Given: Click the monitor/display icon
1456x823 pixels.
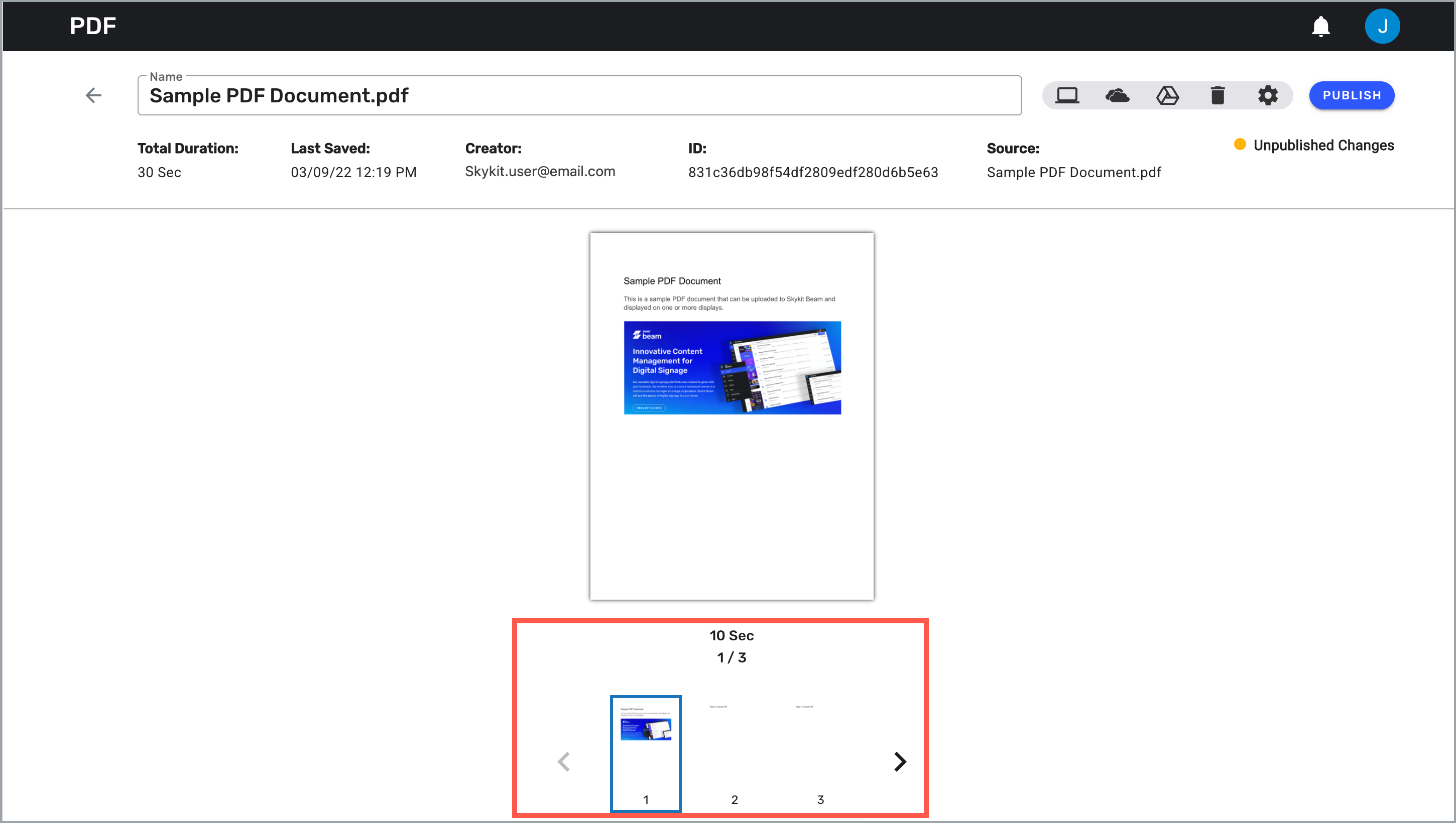Looking at the screenshot, I should point(1067,95).
